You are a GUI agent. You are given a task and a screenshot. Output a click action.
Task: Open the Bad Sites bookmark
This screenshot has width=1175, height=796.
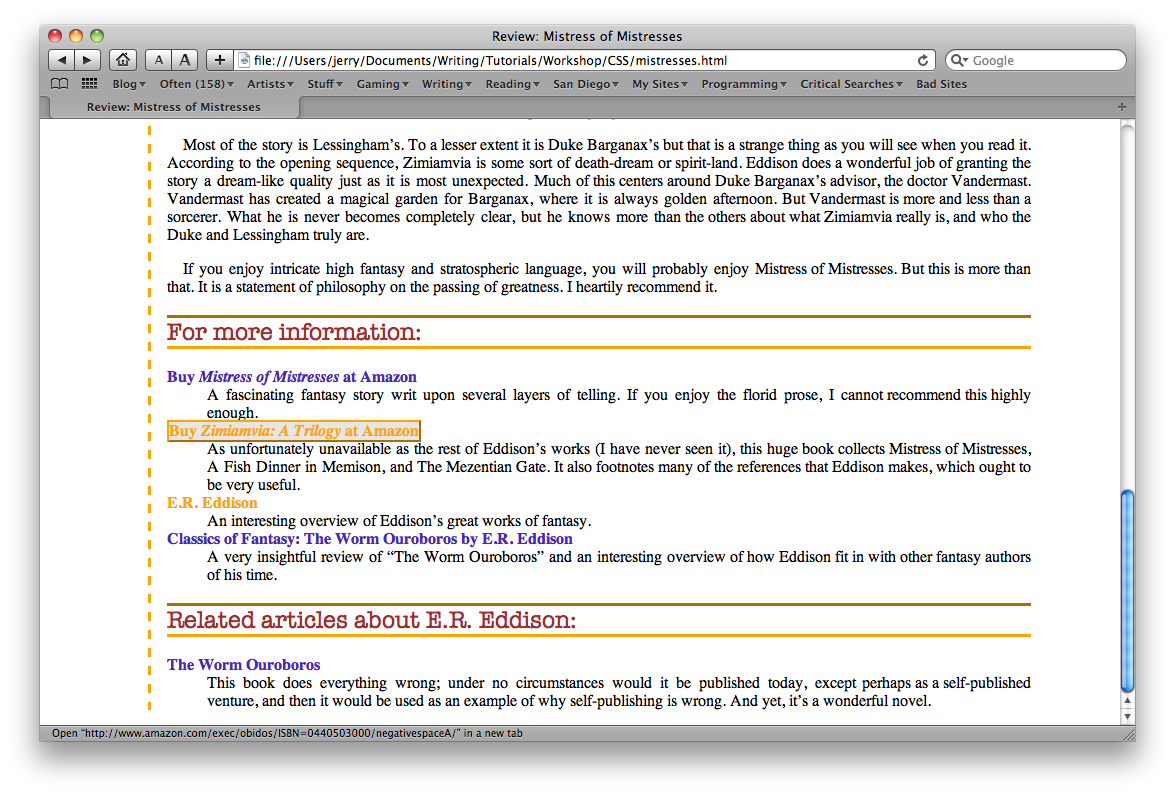coord(941,84)
